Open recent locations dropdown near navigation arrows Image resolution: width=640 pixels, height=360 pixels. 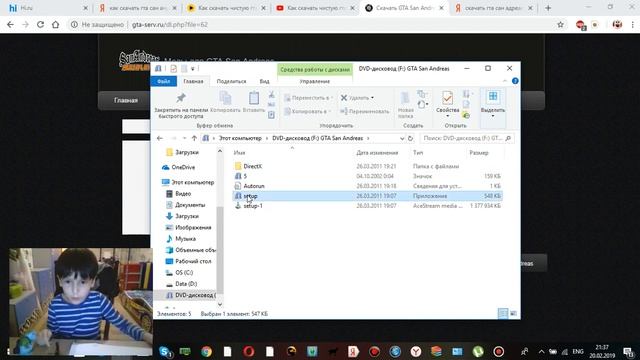click(184, 138)
